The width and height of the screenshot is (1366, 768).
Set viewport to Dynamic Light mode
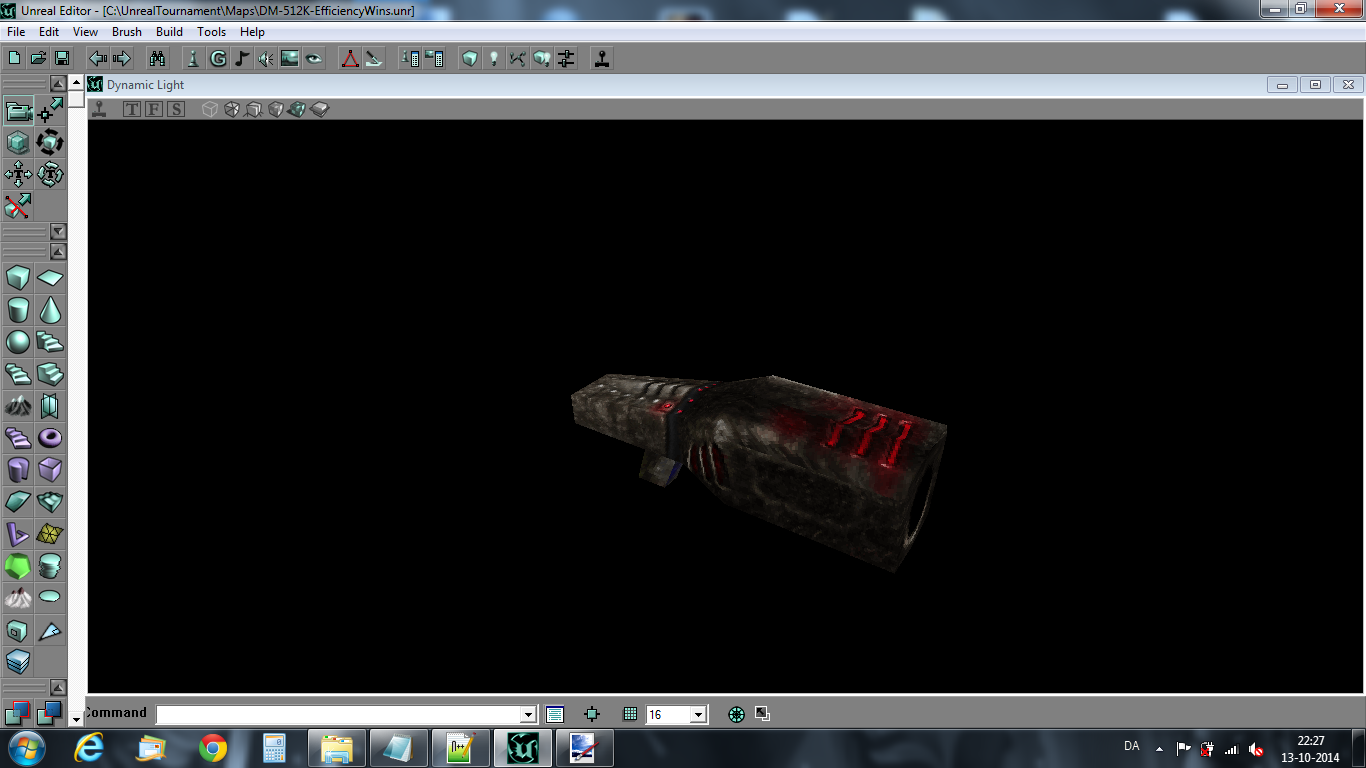click(298, 109)
